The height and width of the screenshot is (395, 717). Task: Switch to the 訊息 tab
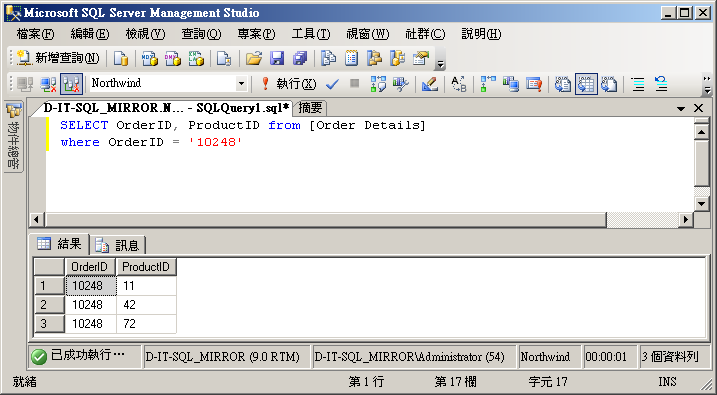tap(118, 245)
